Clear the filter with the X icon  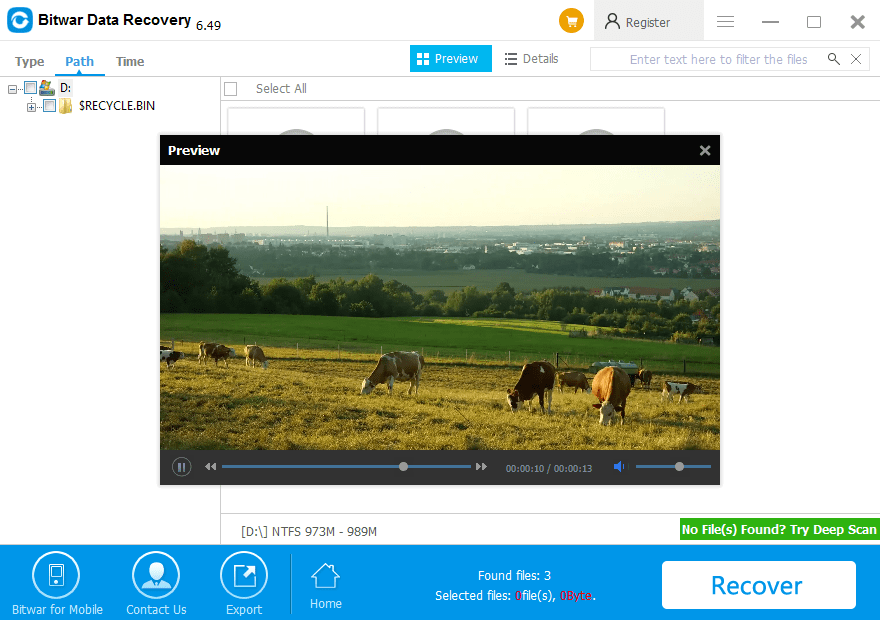point(856,59)
